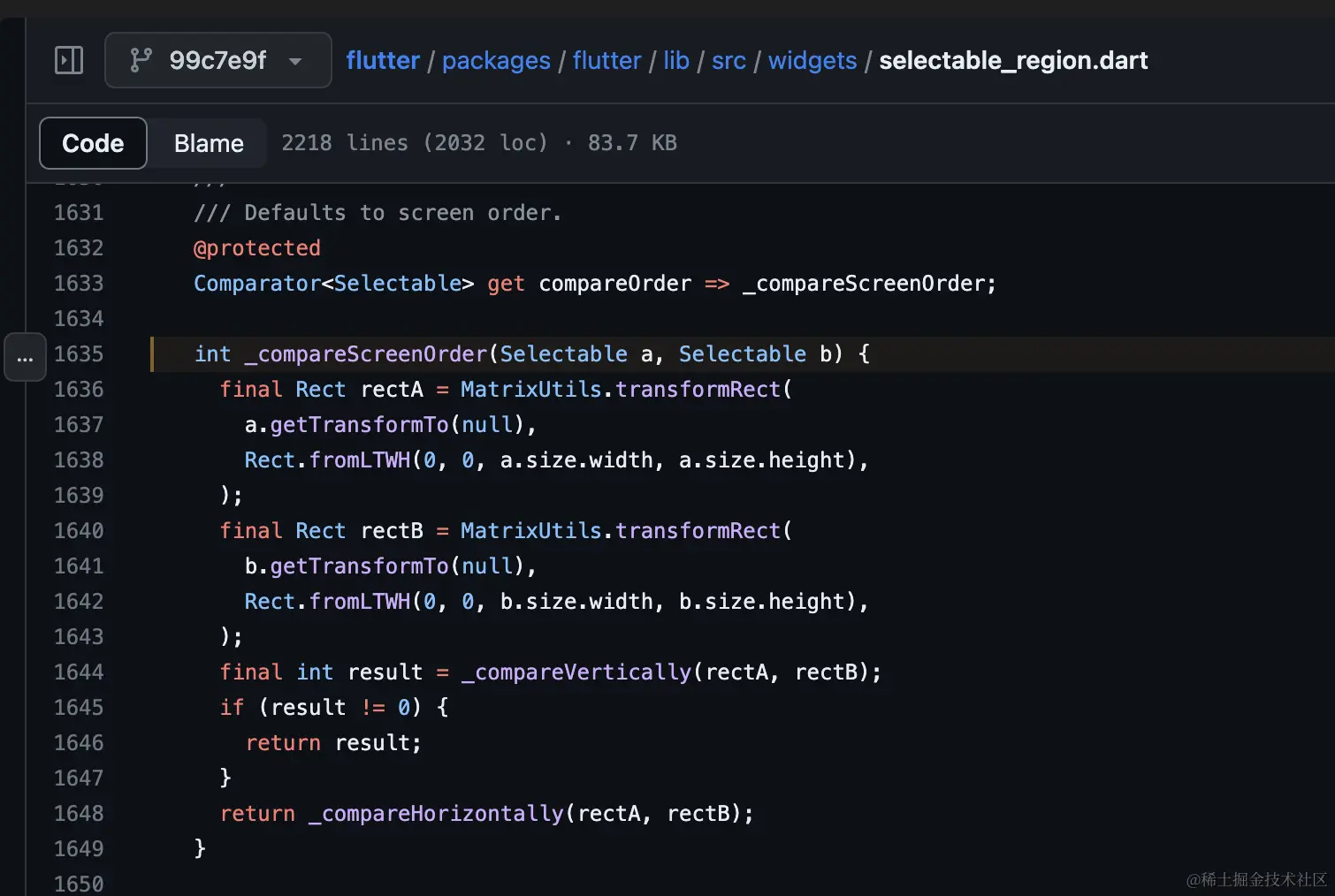Select line number 1647
Screen dimensions: 1335x896
[x=79, y=778]
